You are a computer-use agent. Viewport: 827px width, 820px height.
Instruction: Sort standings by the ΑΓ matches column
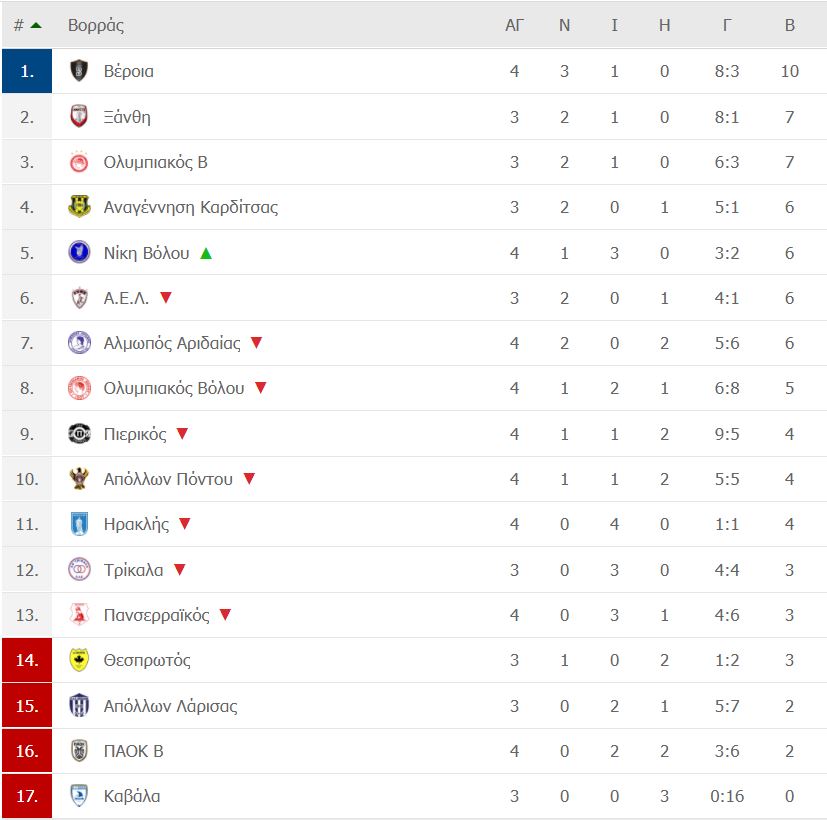click(514, 25)
